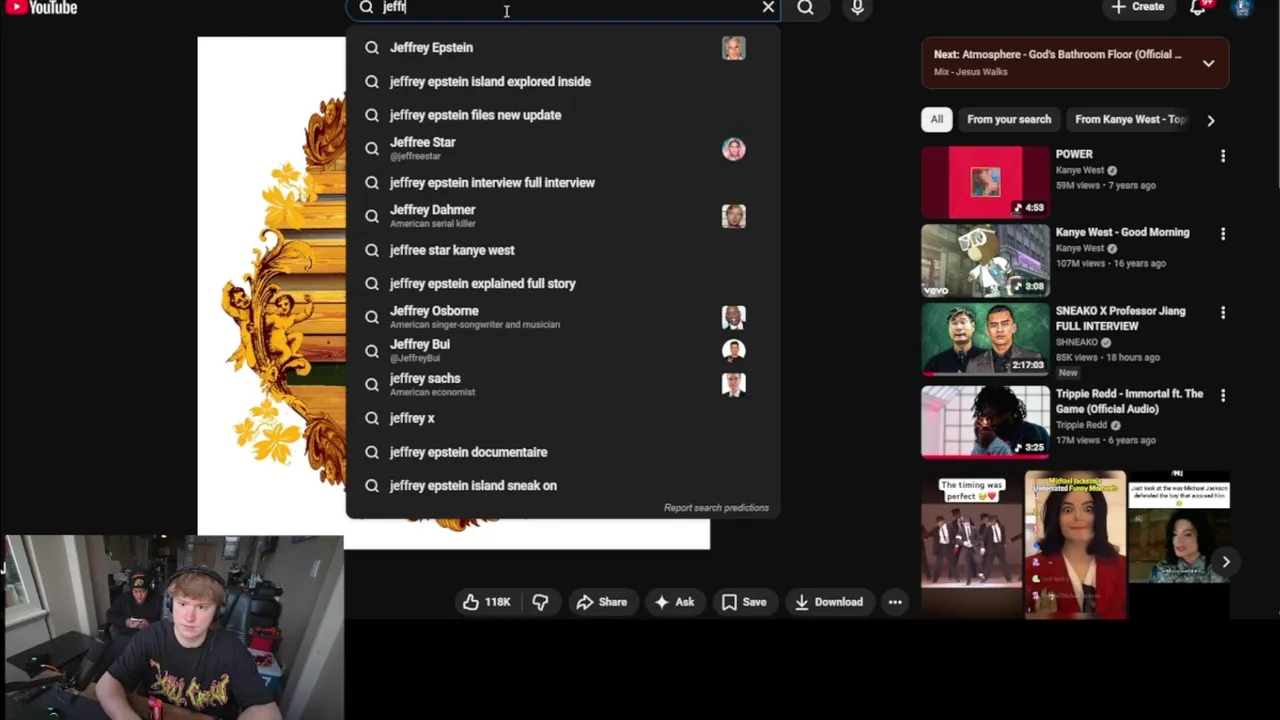Pick 'jeffrey epstein files new update' suggestion
The height and width of the screenshot is (720, 1280).
click(x=562, y=115)
